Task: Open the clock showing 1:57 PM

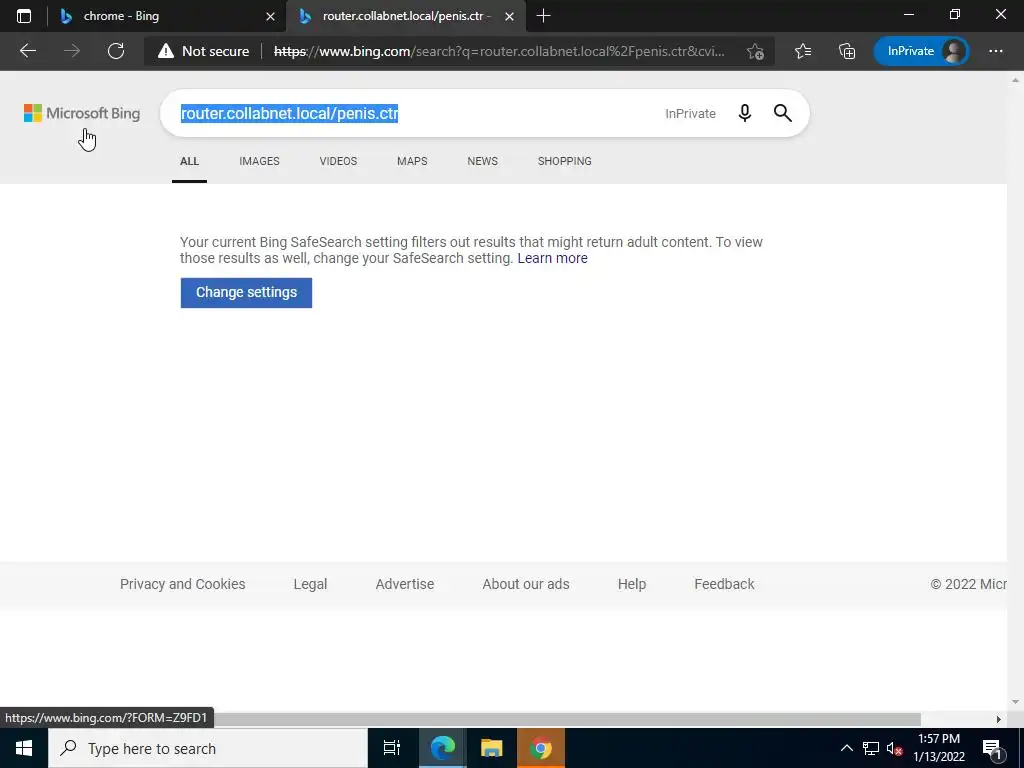Action: pyautogui.click(x=939, y=748)
